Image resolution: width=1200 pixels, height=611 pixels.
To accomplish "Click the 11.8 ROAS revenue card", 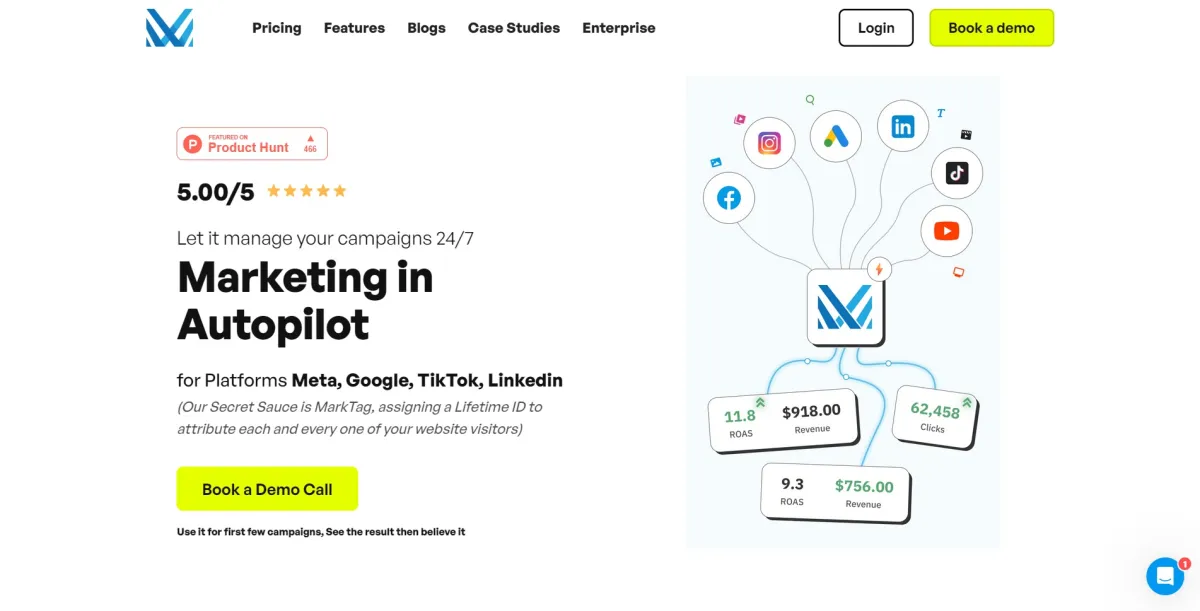I will 783,421.
